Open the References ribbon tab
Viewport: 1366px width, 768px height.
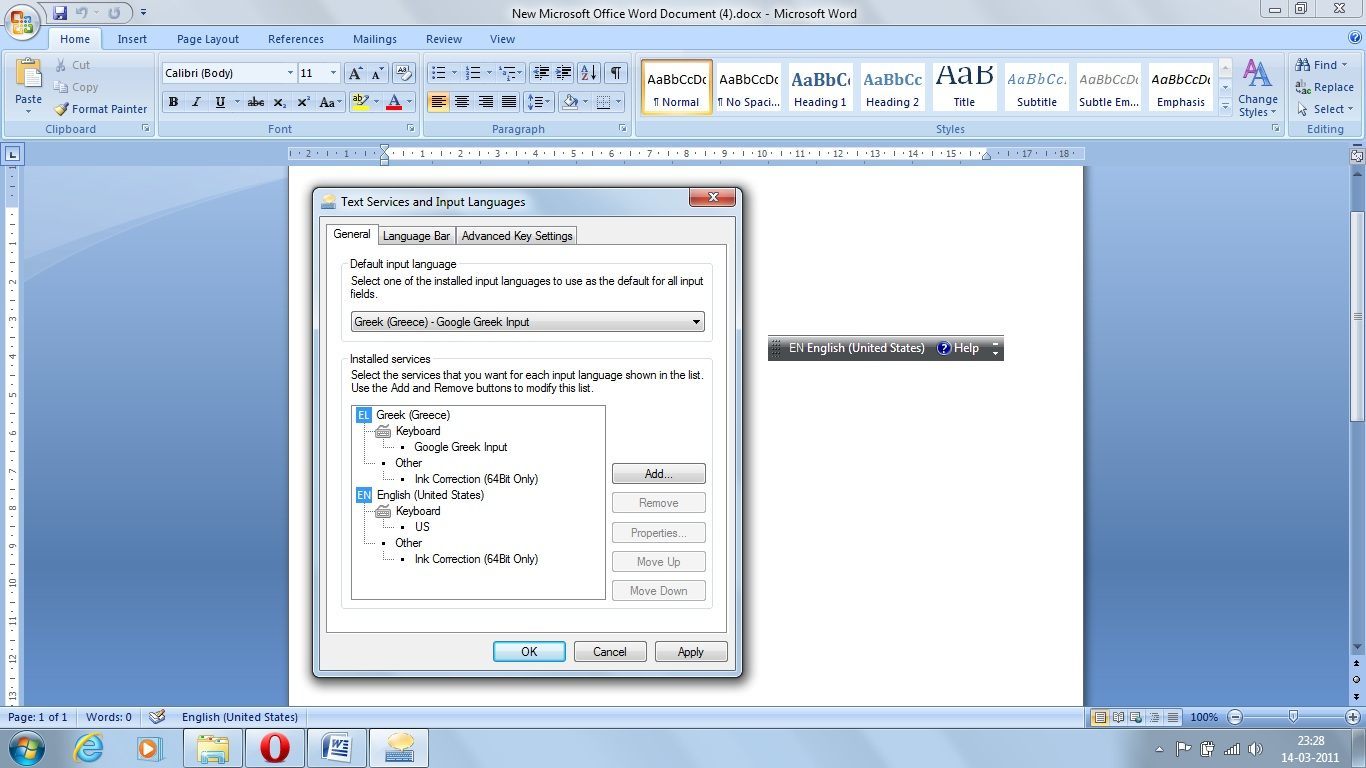(296, 39)
